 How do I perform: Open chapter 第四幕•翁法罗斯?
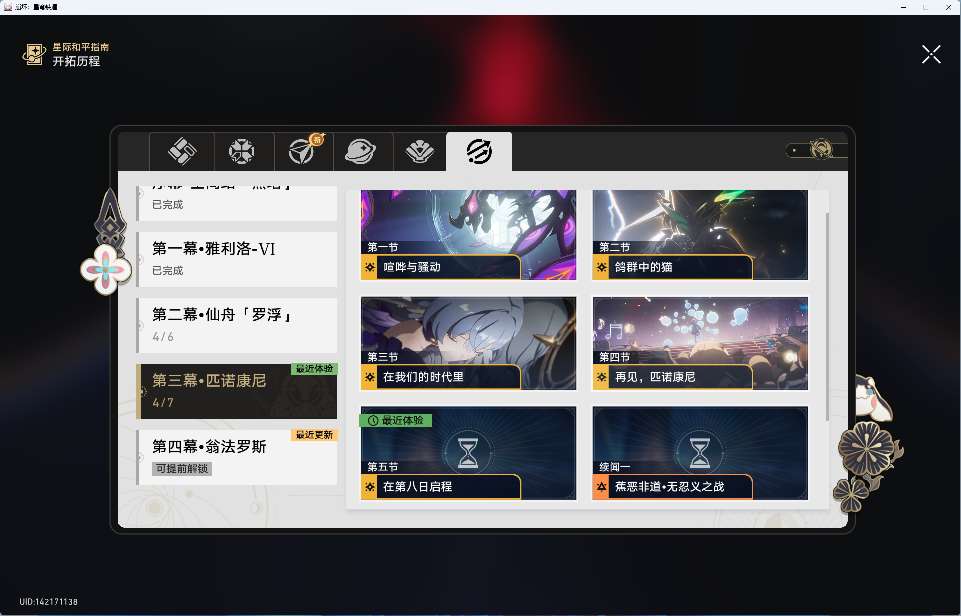pos(237,456)
